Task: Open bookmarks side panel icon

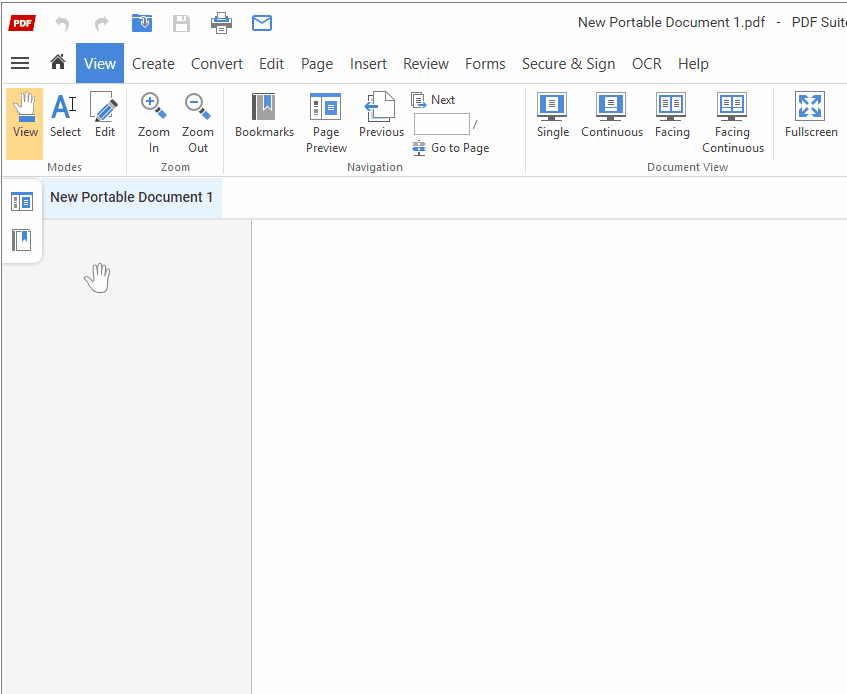Action: coord(22,240)
